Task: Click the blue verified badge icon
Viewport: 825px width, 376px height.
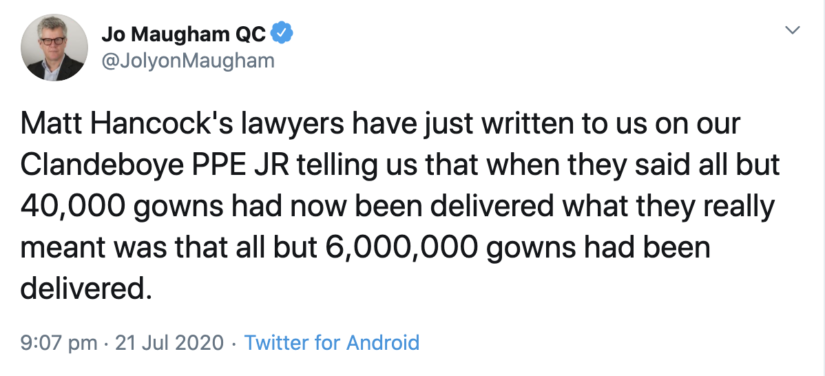Action: (282, 35)
